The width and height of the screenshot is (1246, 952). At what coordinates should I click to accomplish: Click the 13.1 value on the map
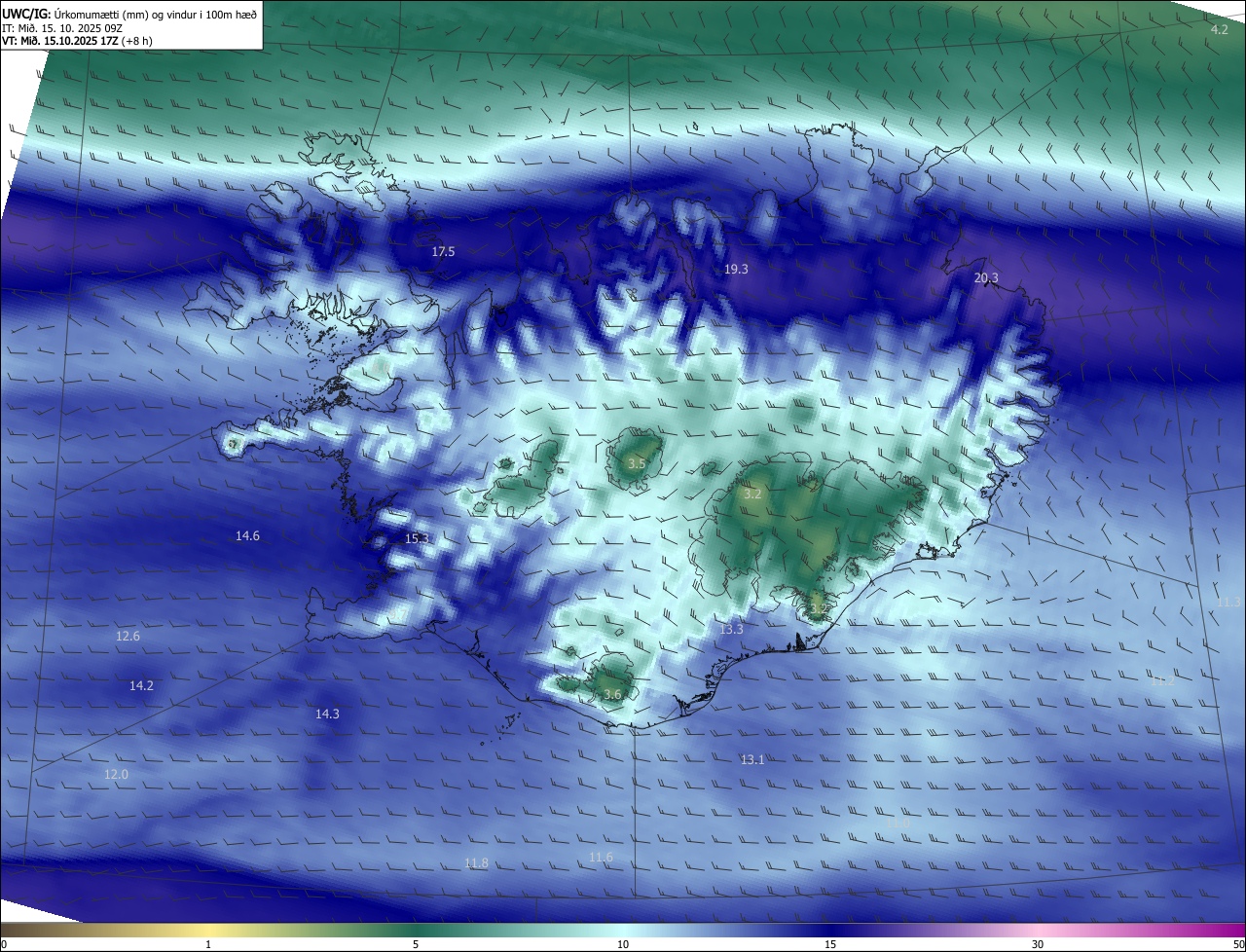[751, 759]
